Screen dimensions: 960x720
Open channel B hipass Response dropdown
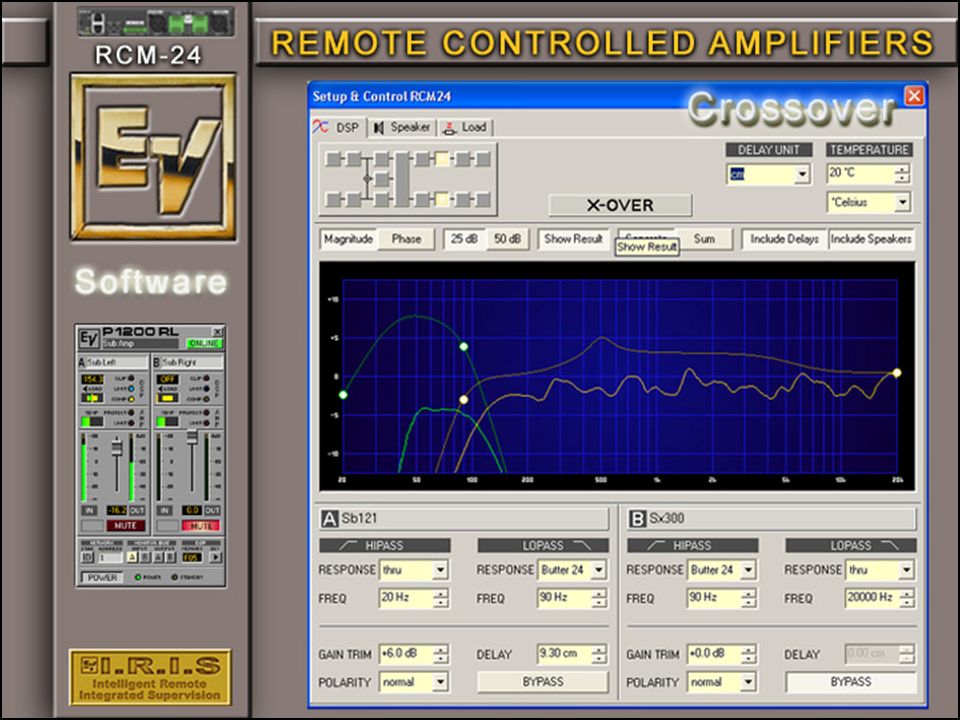748,570
